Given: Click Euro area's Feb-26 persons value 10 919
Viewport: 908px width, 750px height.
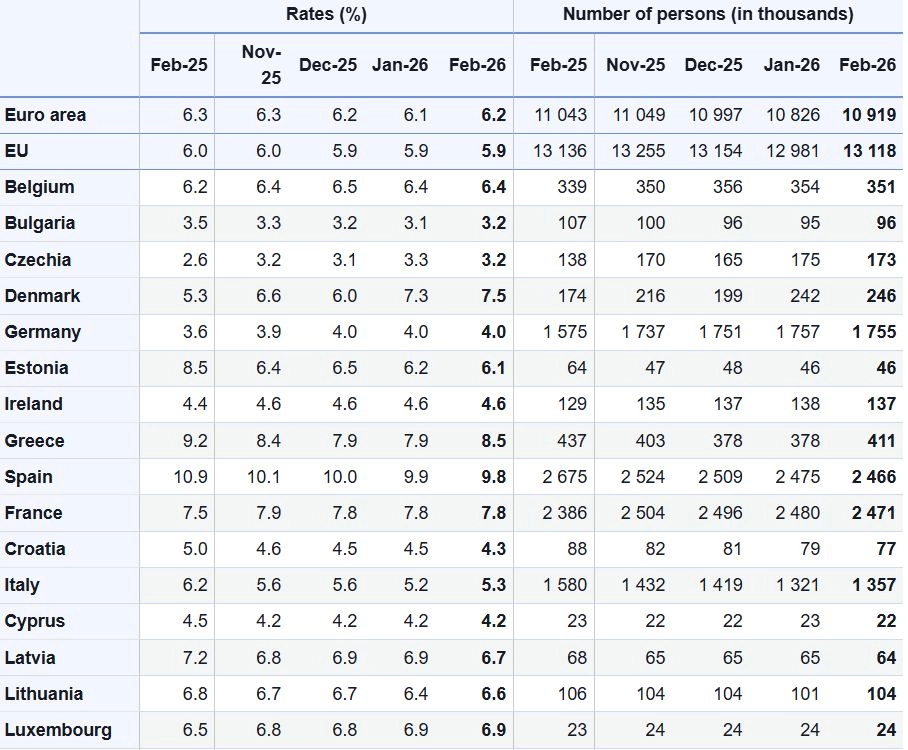Looking at the screenshot, I should pos(868,115).
